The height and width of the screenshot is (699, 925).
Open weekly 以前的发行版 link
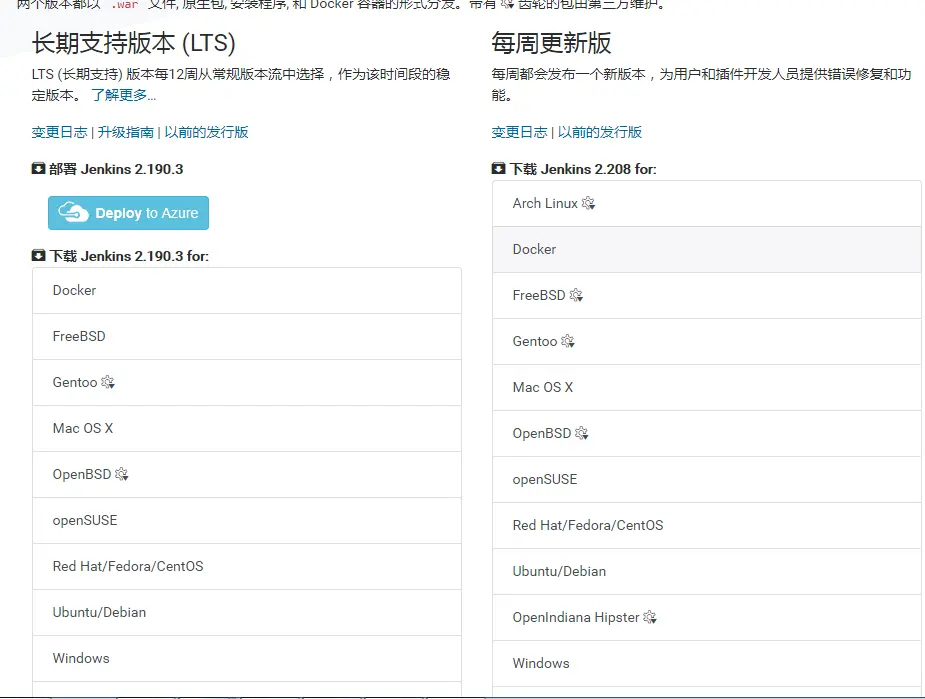pyautogui.click(x=600, y=132)
